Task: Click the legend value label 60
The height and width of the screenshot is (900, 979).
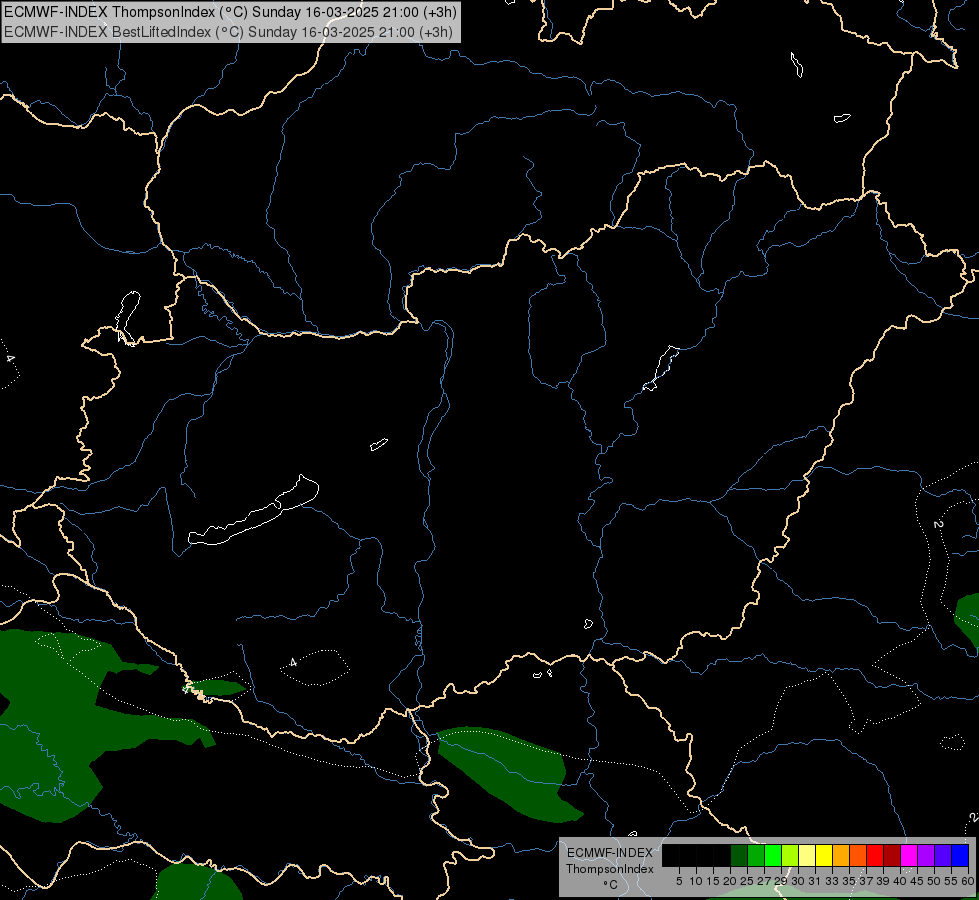Action: (968, 881)
